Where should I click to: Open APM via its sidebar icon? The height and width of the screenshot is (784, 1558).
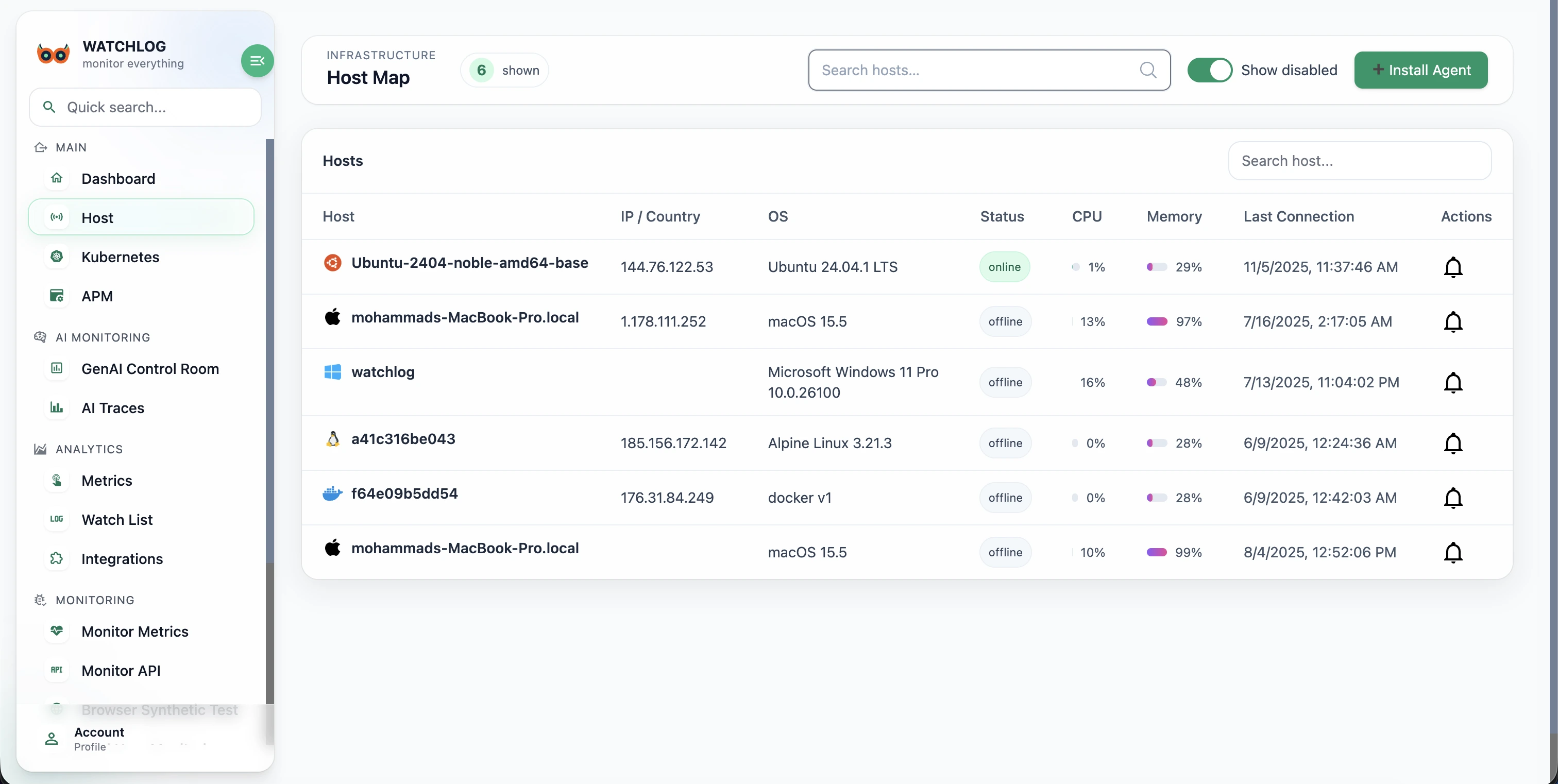(x=56, y=296)
